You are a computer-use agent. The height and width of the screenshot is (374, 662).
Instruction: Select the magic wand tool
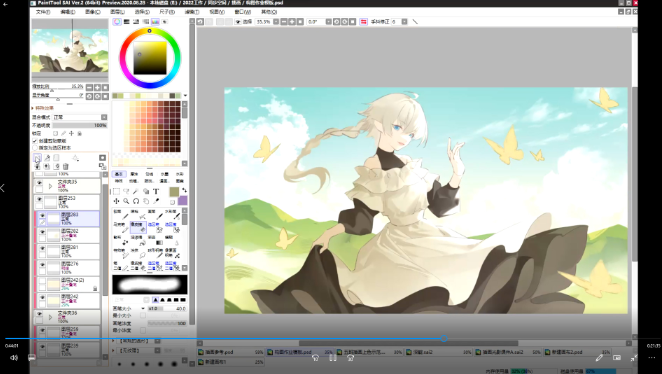click(x=136, y=191)
